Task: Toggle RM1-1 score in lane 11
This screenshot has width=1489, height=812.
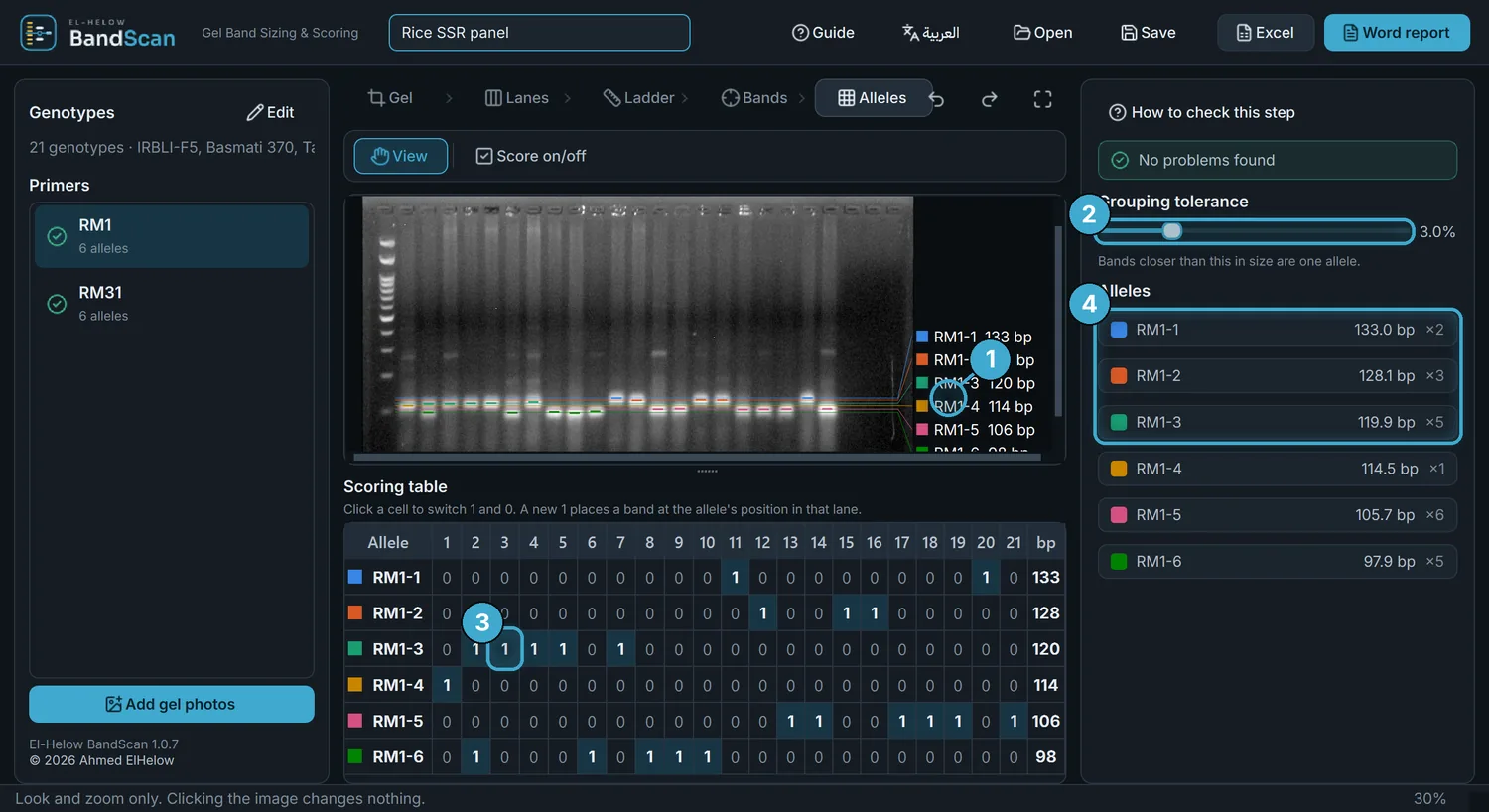Action: click(735, 577)
